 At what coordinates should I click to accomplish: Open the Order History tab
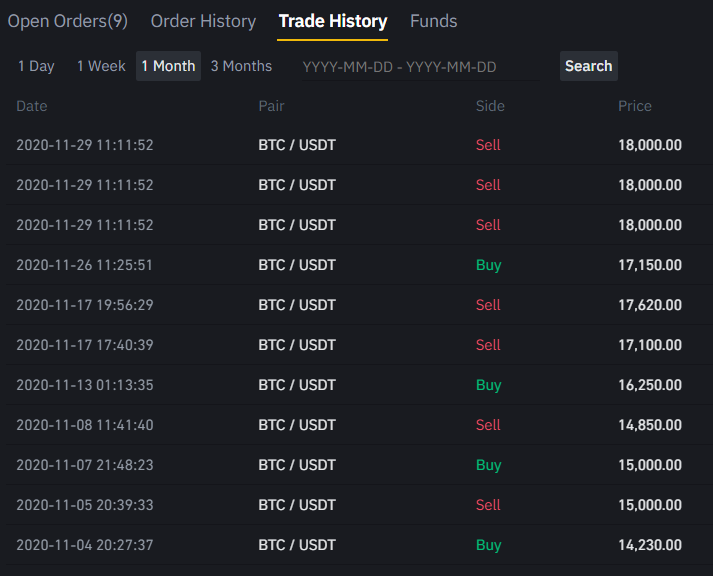tap(203, 21)
